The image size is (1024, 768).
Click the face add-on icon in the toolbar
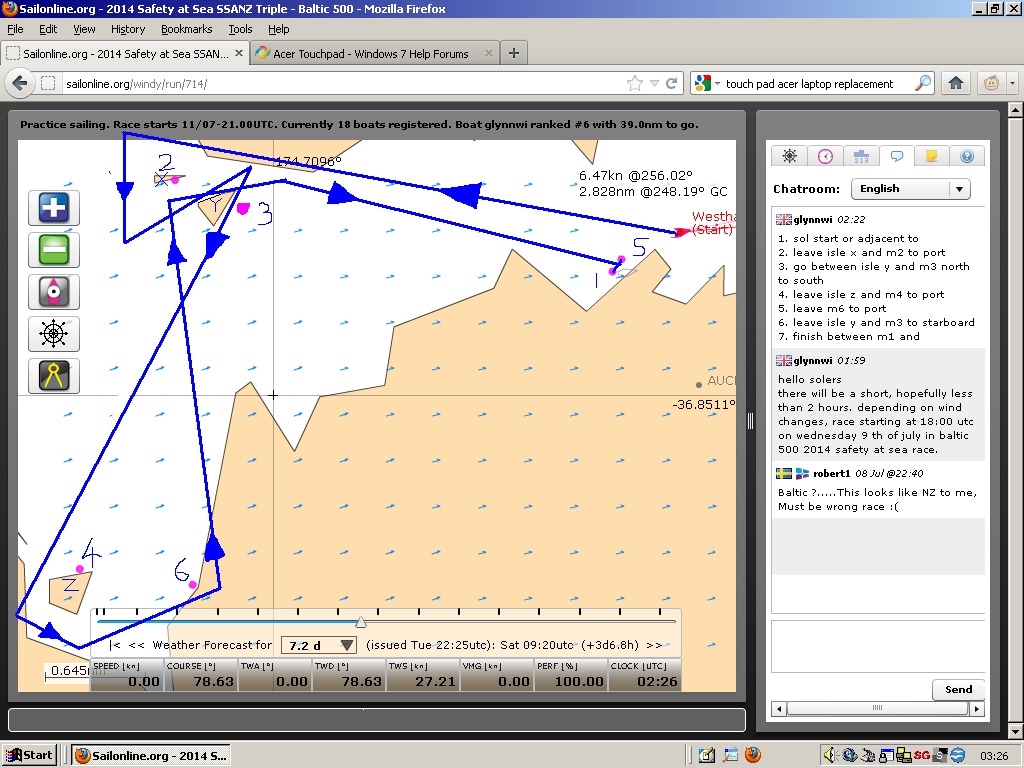991,84
